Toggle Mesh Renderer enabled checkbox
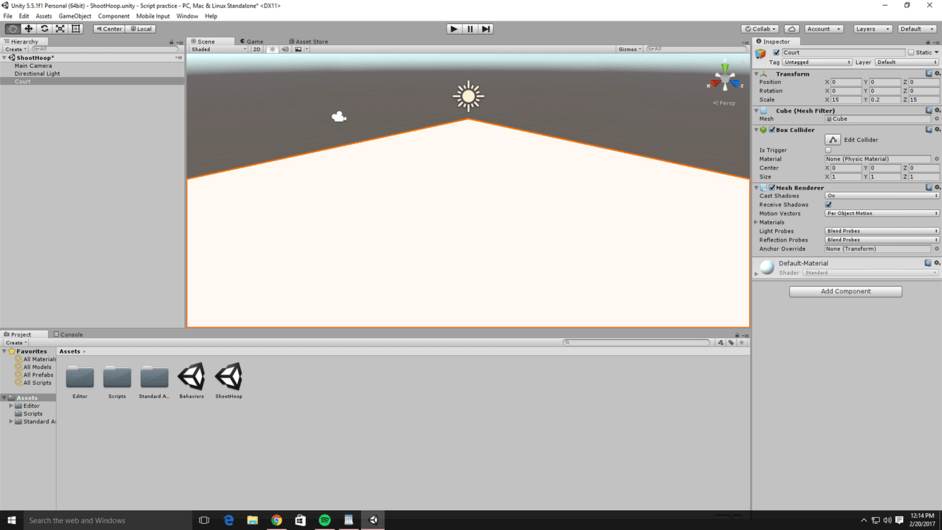Viewport: 942px width, 530px height. (x=772, y=187)
